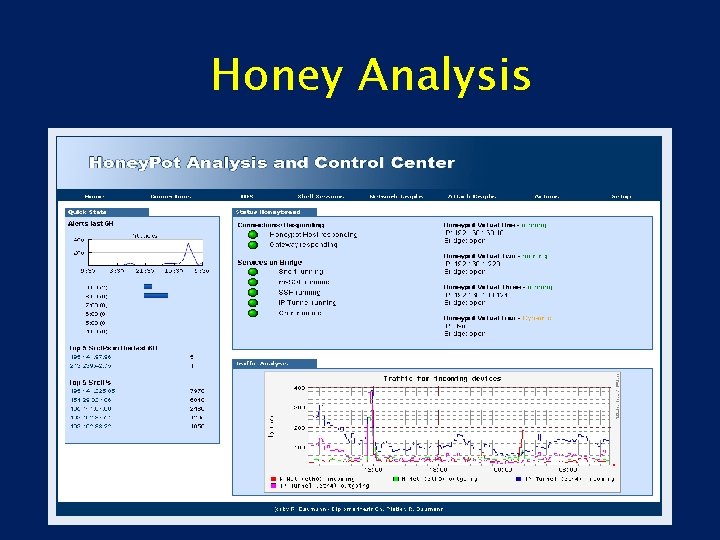Click the IP Tunnel running text

pos(307,303)
